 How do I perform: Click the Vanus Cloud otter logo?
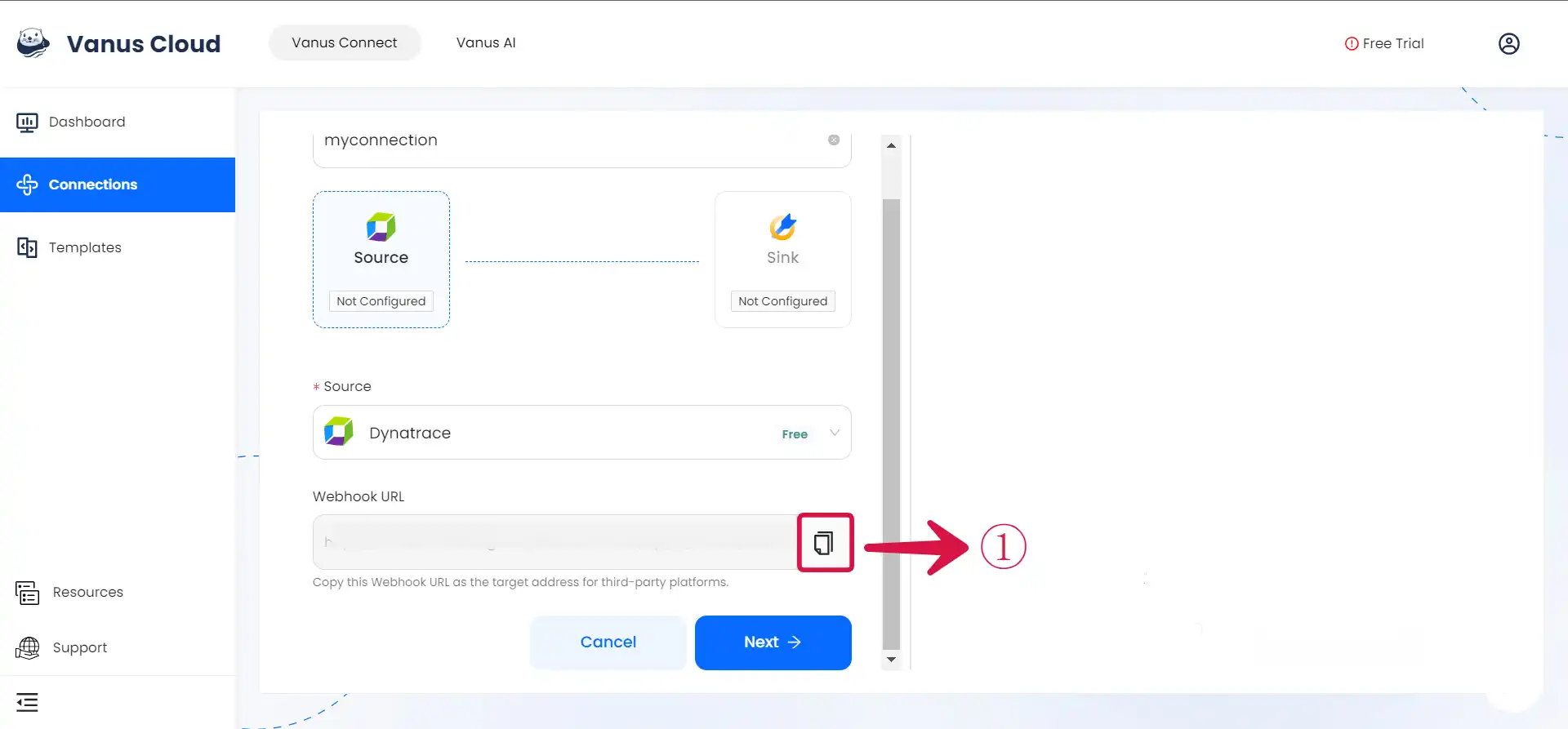click(33, 43)
